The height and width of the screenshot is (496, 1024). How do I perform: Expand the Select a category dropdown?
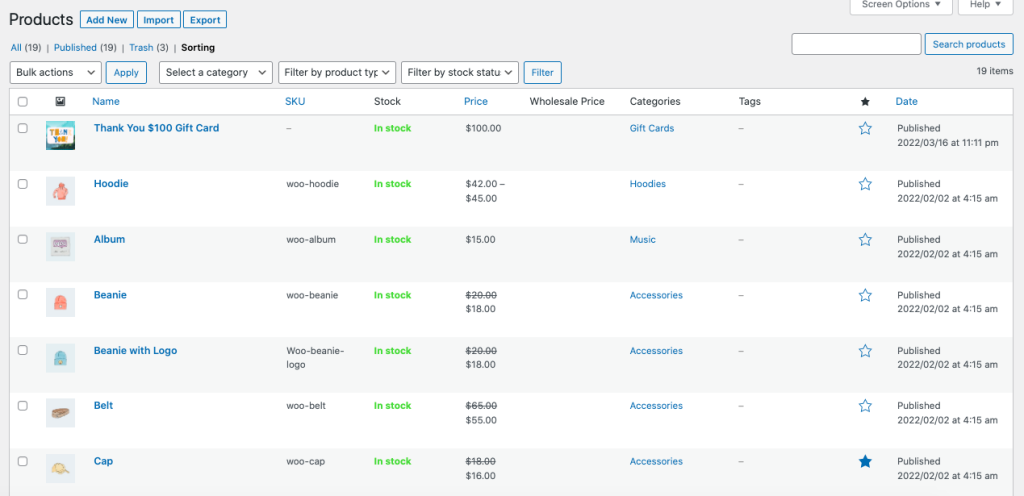tap(216, 72)
